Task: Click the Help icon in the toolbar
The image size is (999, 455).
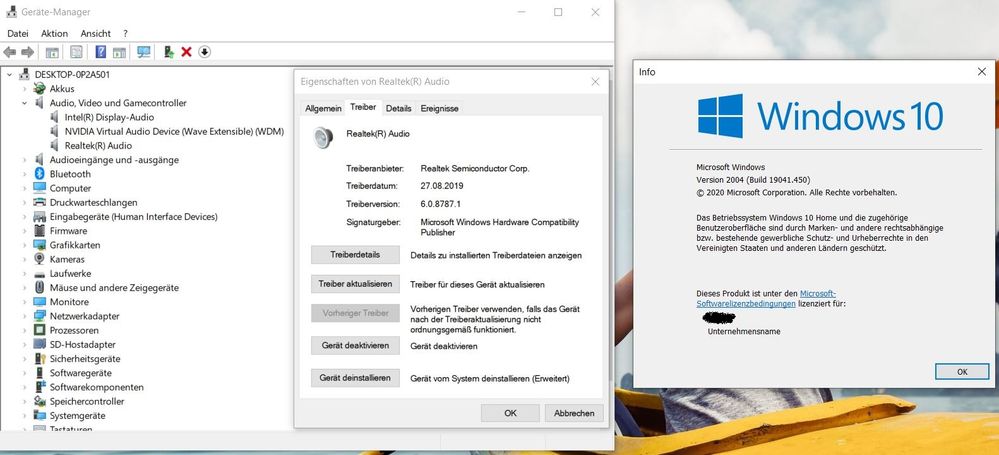Action: (100, 52)
